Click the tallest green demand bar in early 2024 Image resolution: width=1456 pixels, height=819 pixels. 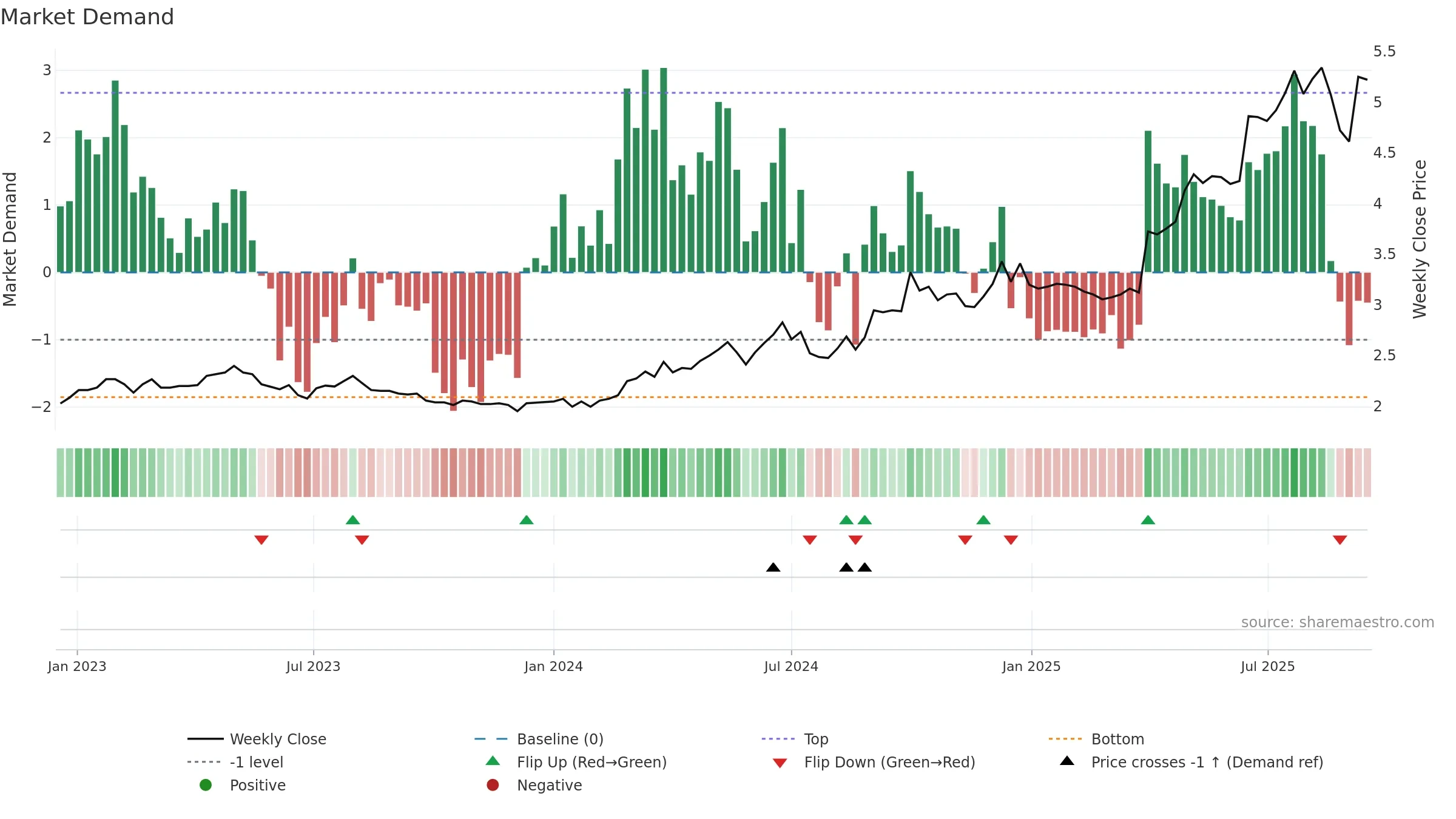pos(664,170)
